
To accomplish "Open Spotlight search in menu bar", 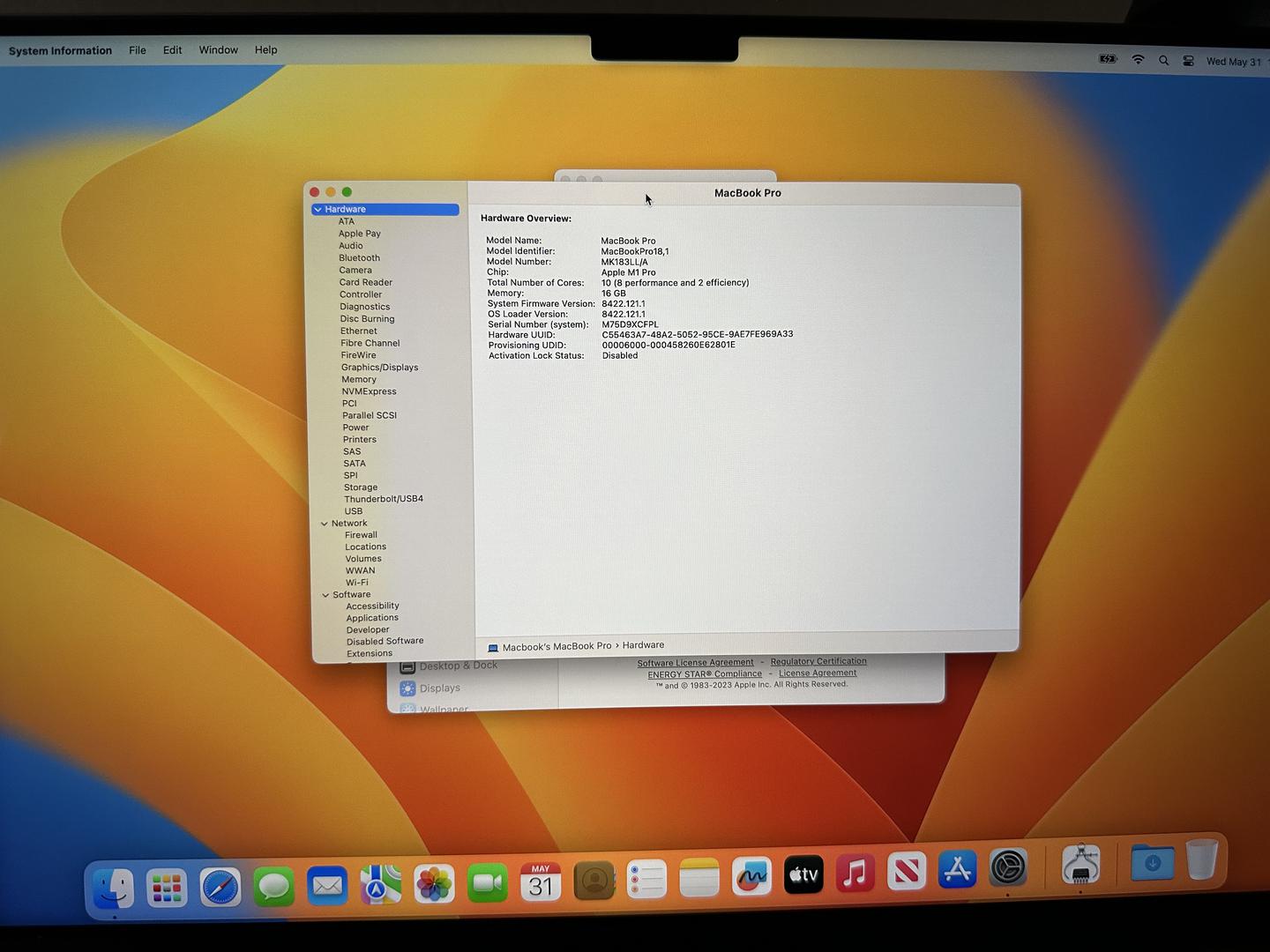I will (x=1163, y=61).
